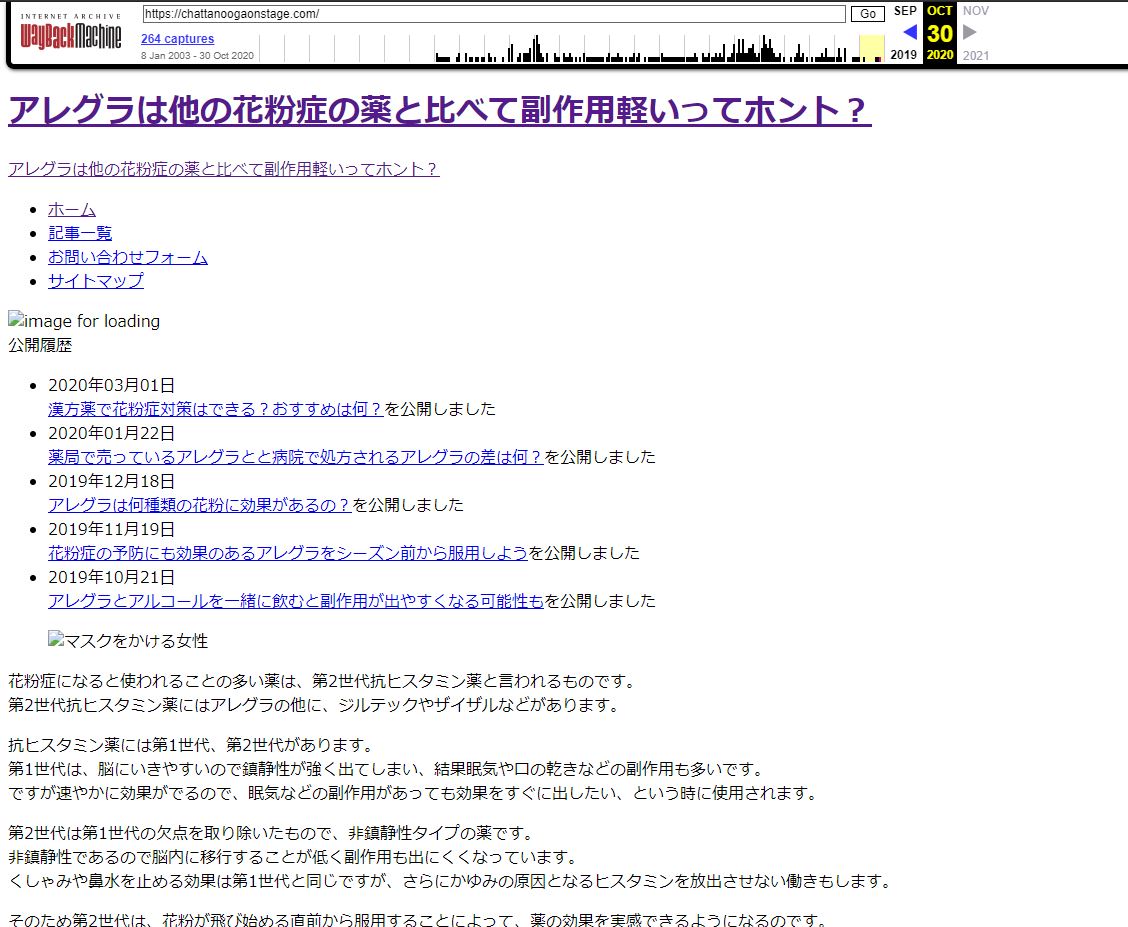Image resolution: width=1128 pixels, height=927 pixels.
Task: Open the アレグラとアルコール article link
Action: click(x=296, y=601)
